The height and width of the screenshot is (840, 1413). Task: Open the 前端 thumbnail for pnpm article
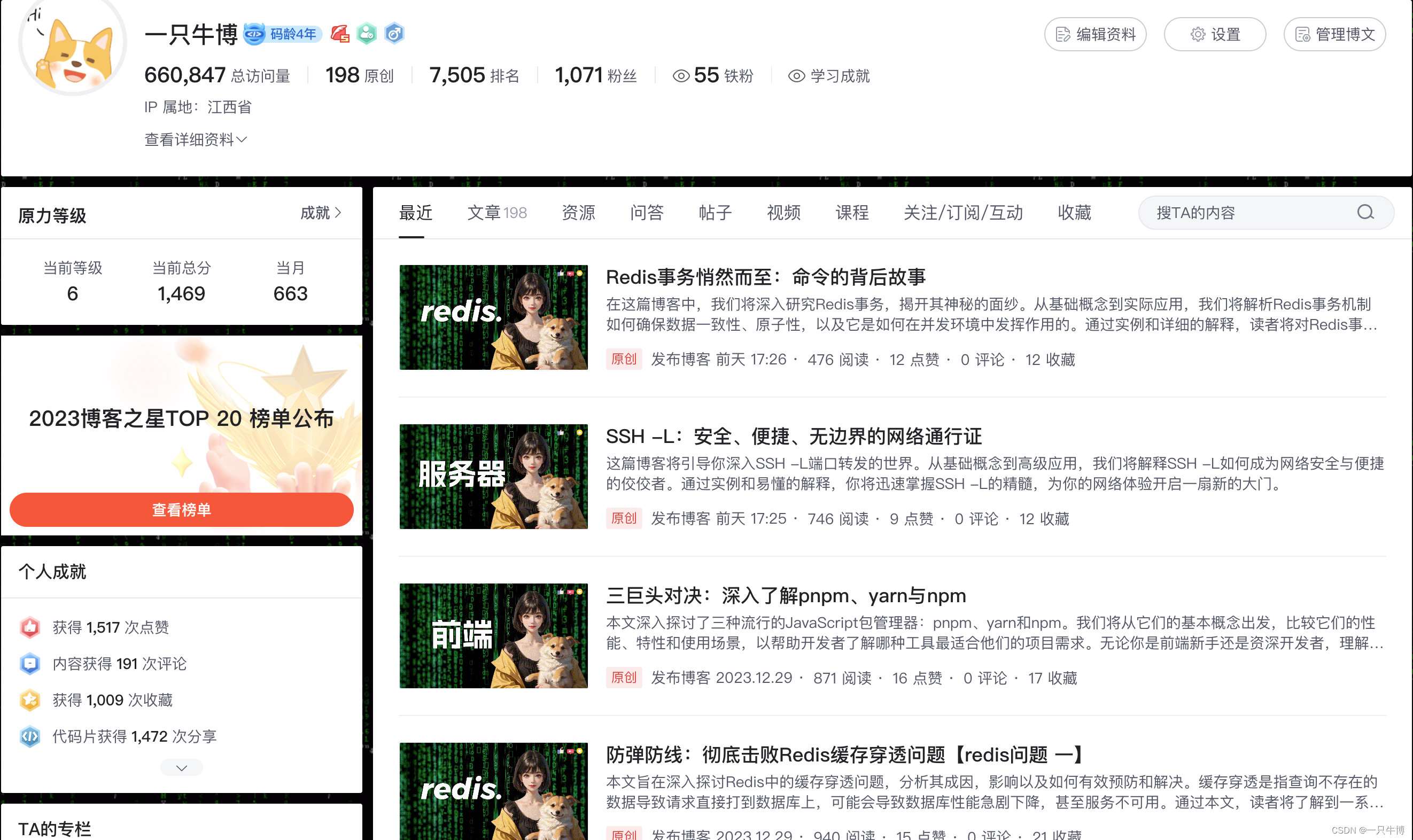click(493, 636)
